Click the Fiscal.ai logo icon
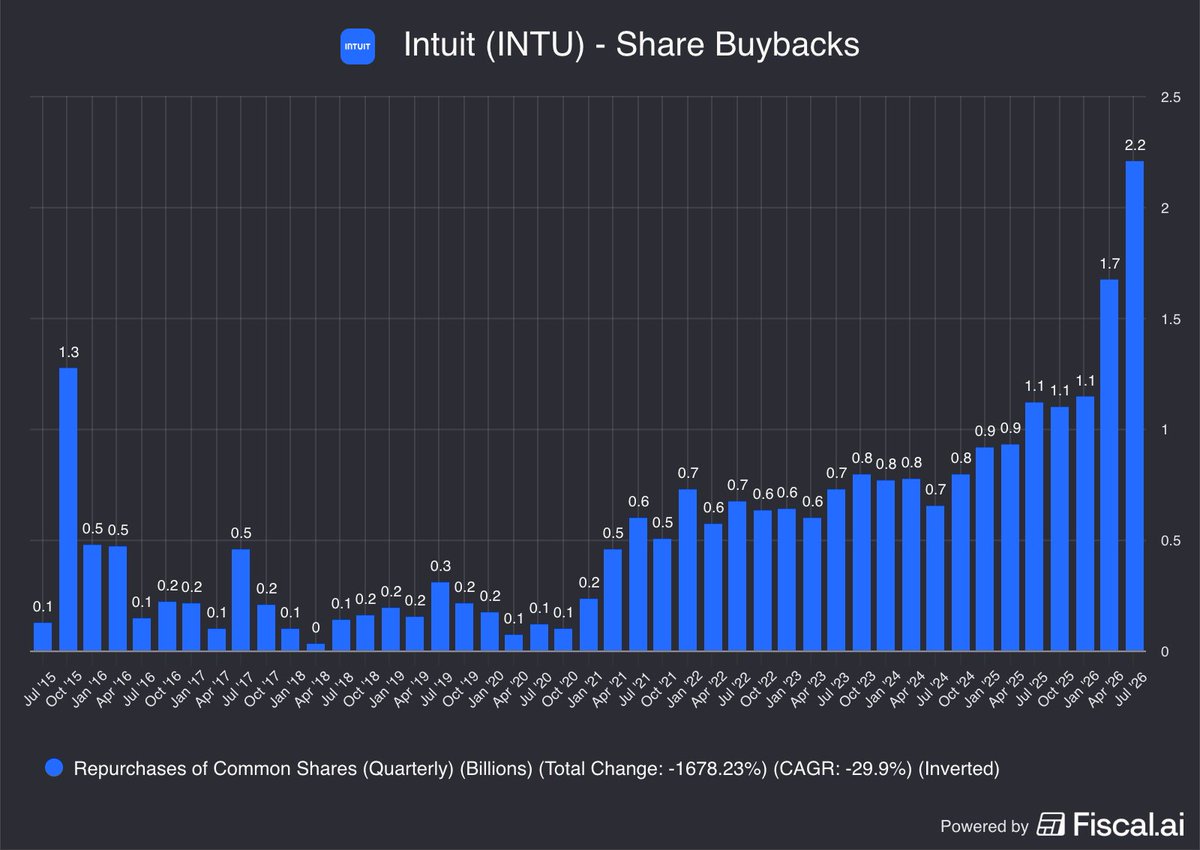The image size is (1200, 850). pyautogui.click(x=1051, y=823)
